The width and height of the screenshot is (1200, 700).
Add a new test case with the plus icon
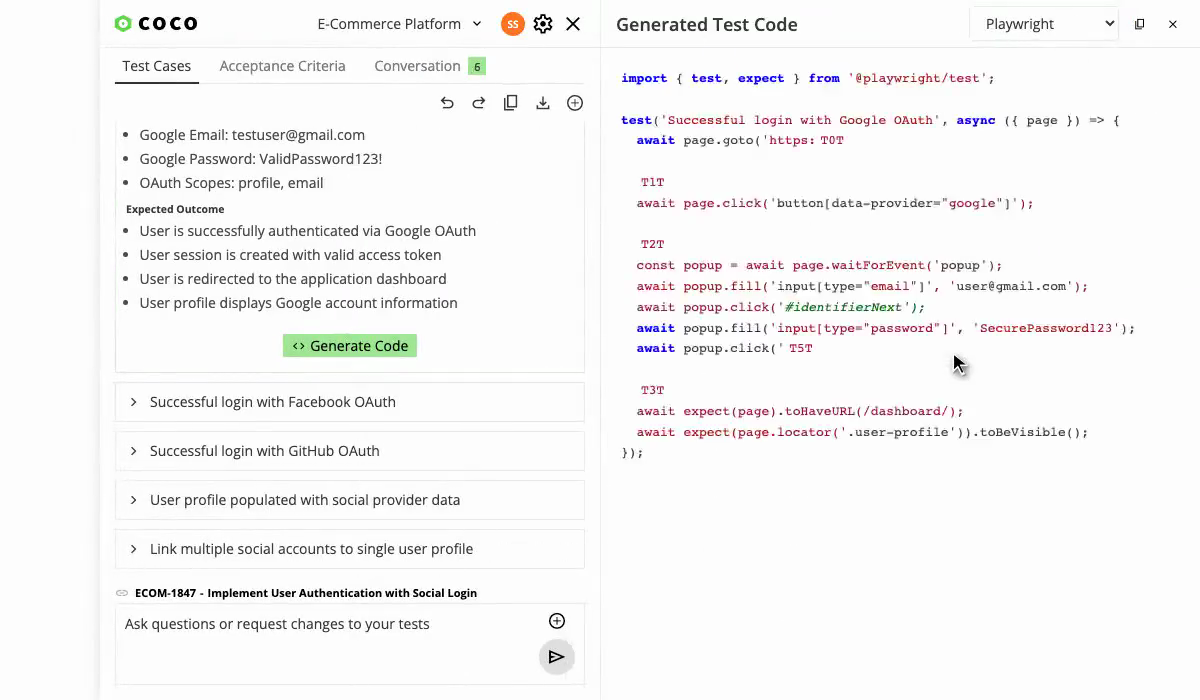(575, 102)
